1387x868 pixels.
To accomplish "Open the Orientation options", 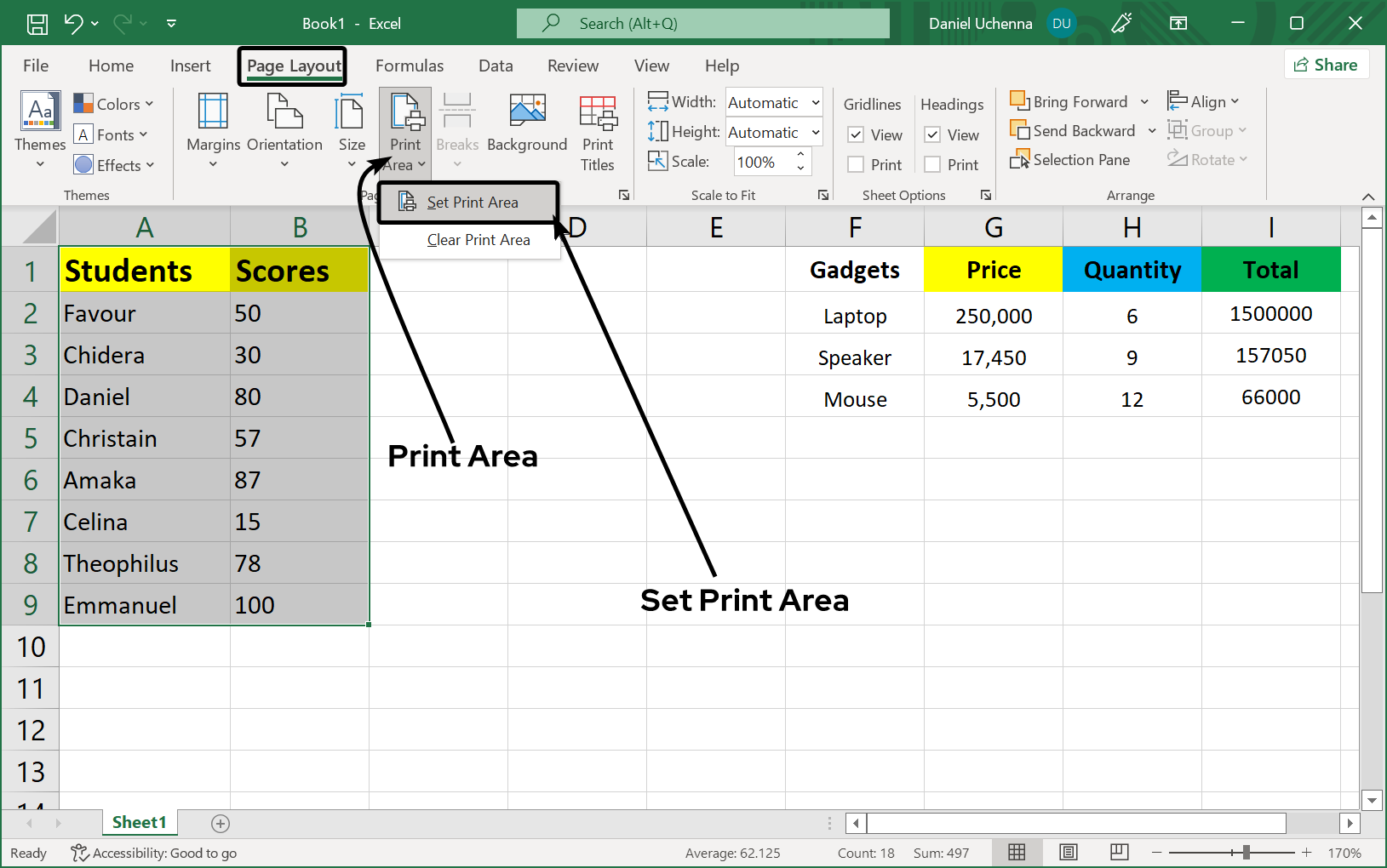I will coord(284,128).
